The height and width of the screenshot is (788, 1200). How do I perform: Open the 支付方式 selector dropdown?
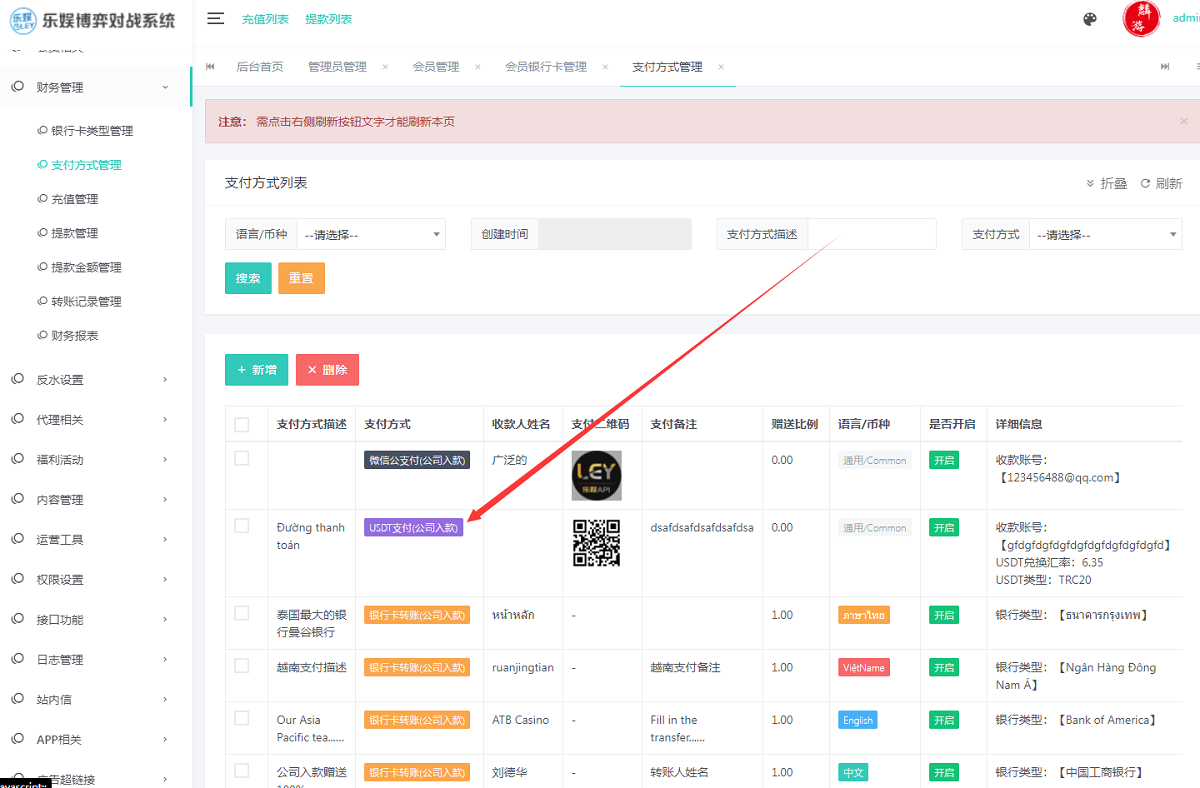pyautogui.click(x=1106, y=233)
